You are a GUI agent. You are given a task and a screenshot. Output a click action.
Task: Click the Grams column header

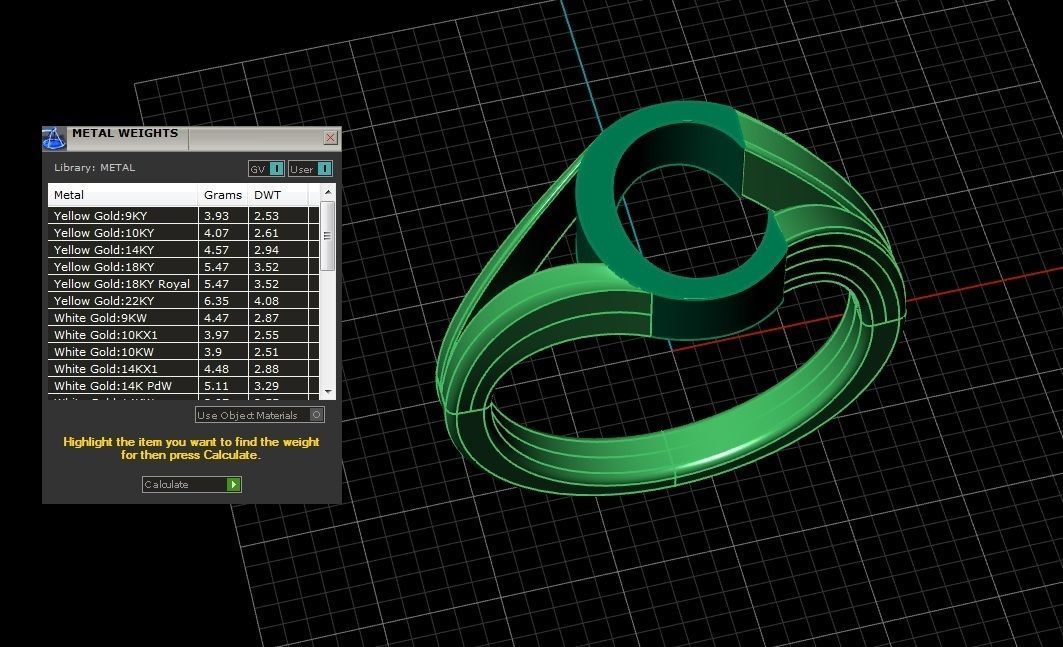tap(223, 195)
